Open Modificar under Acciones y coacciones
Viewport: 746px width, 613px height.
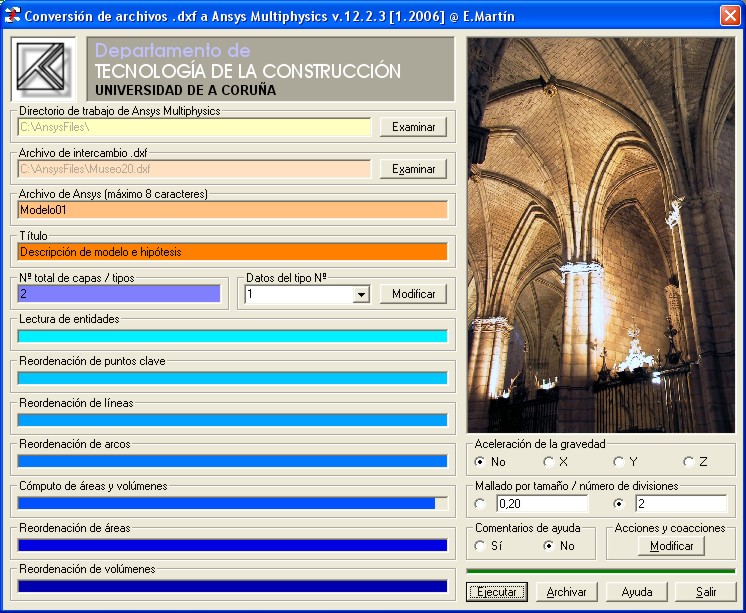click(671, 546)
